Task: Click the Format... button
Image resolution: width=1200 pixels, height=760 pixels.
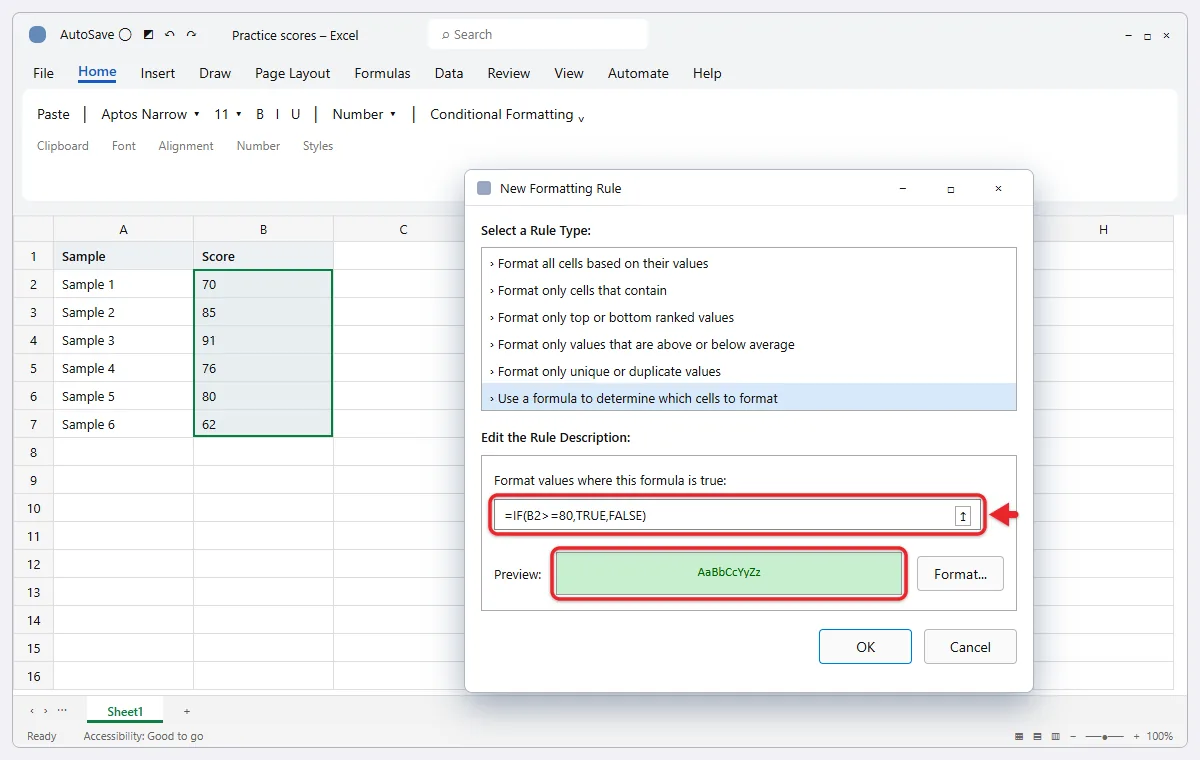Action: (x=960, y=574)
